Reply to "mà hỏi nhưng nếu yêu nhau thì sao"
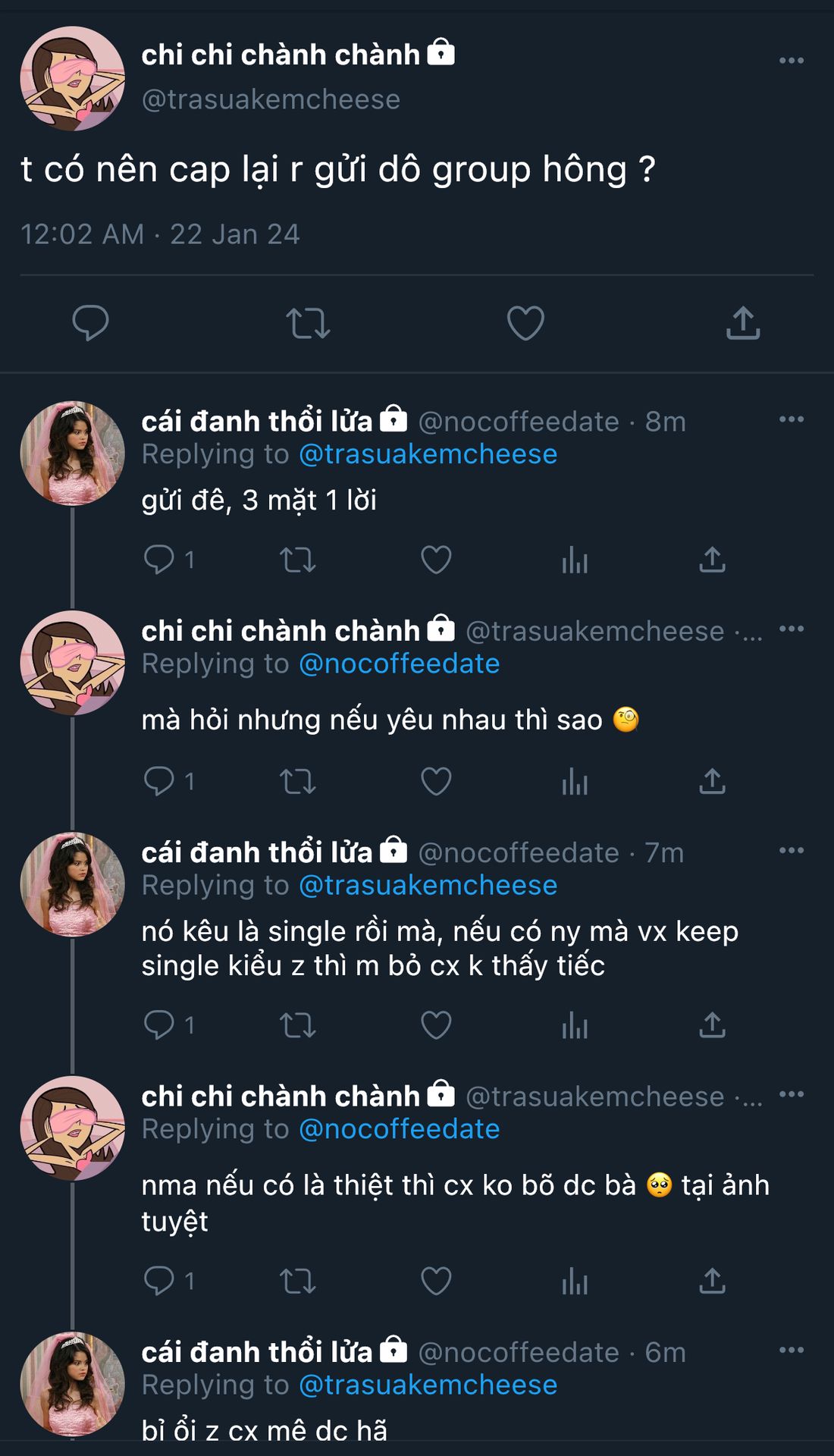This screenshot has height=1456, width=834. pyautogui.click(x=159, y=782)
